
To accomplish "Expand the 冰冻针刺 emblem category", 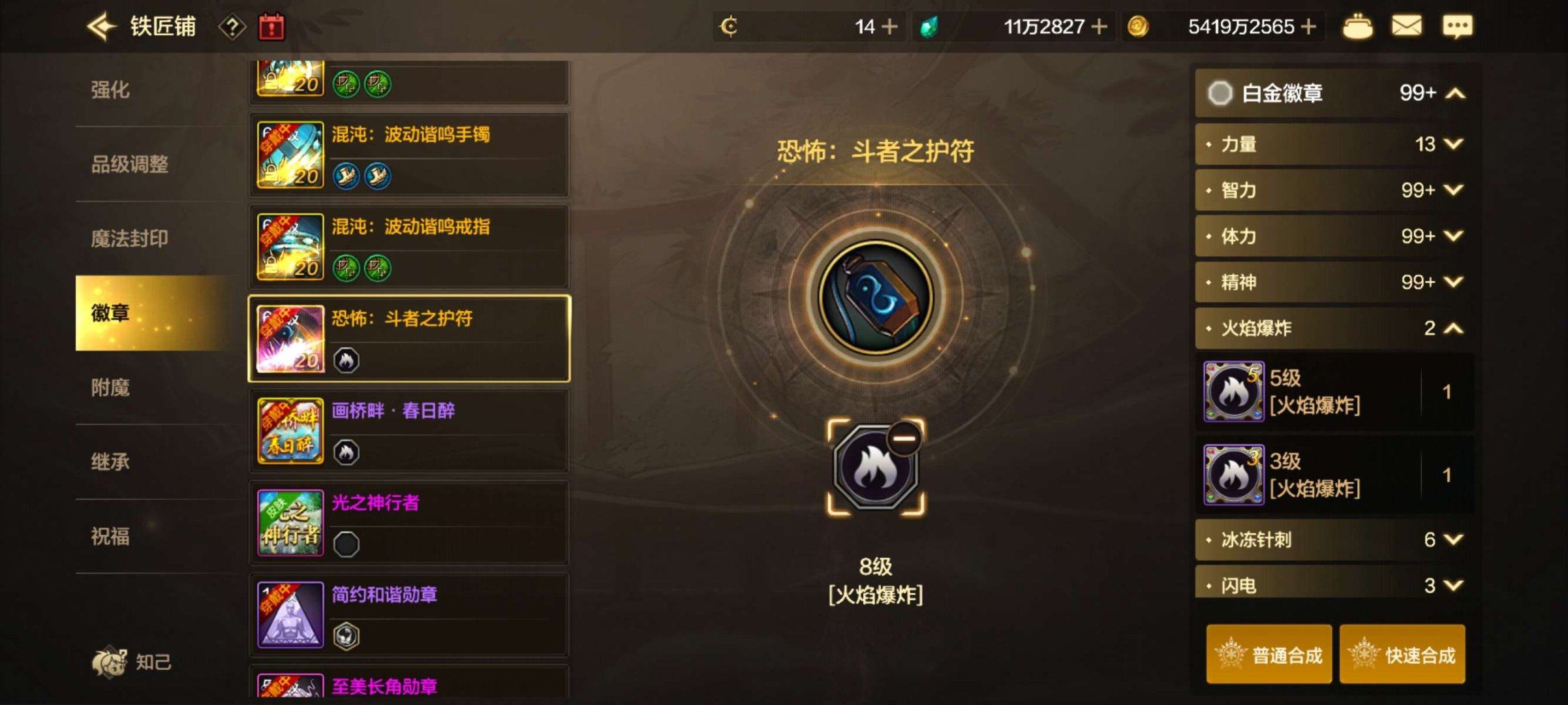I will pos(1454,539).
